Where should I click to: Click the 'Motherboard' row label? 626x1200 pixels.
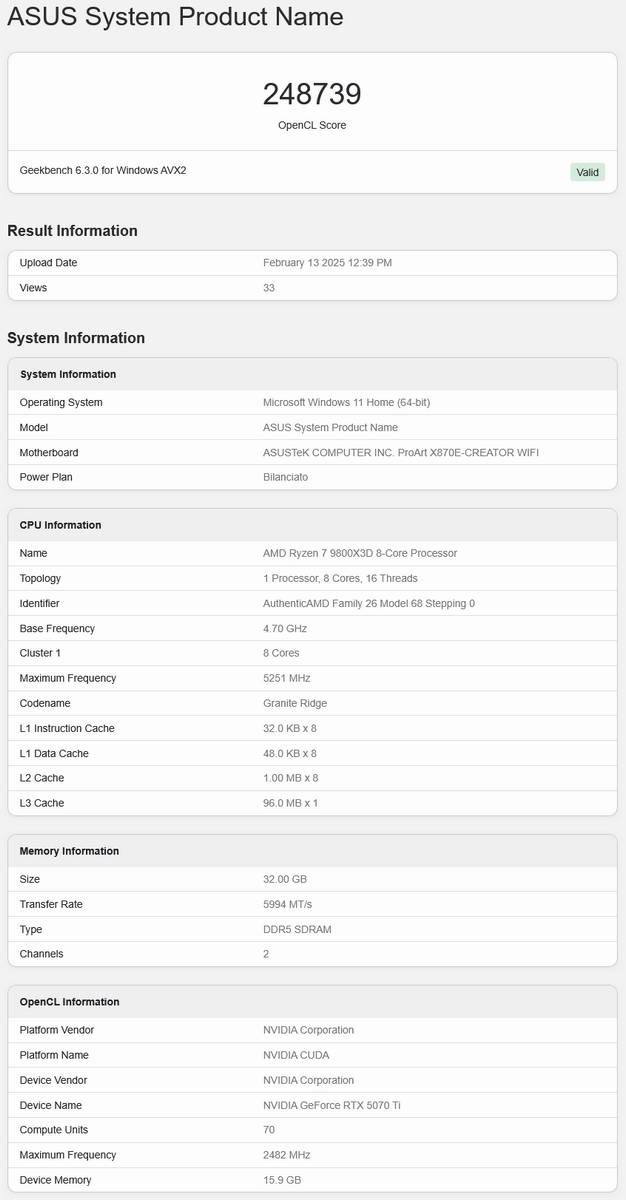coord(49,452)
